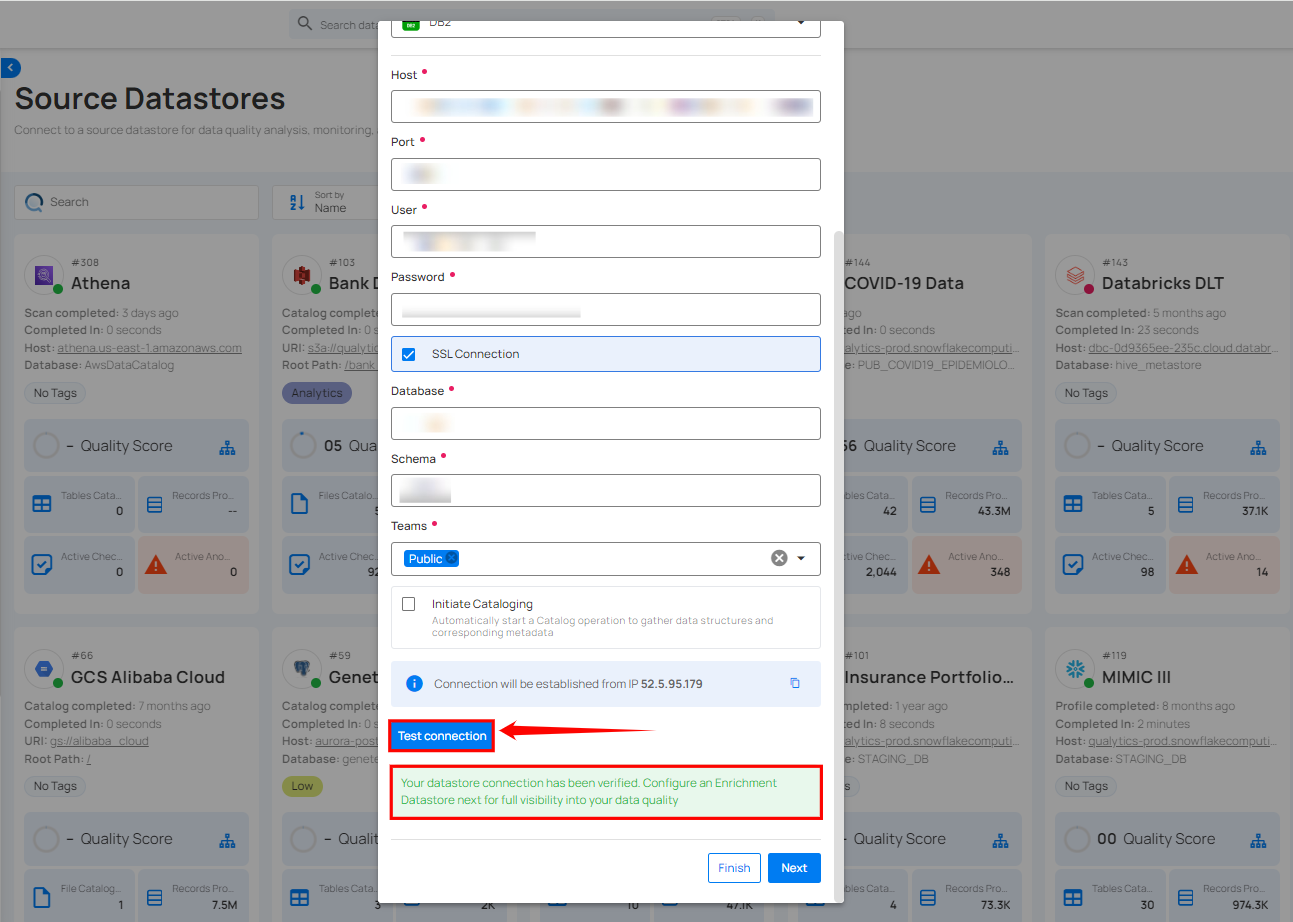Uncheck the SSL Connection checkbox

click(408, 354)
